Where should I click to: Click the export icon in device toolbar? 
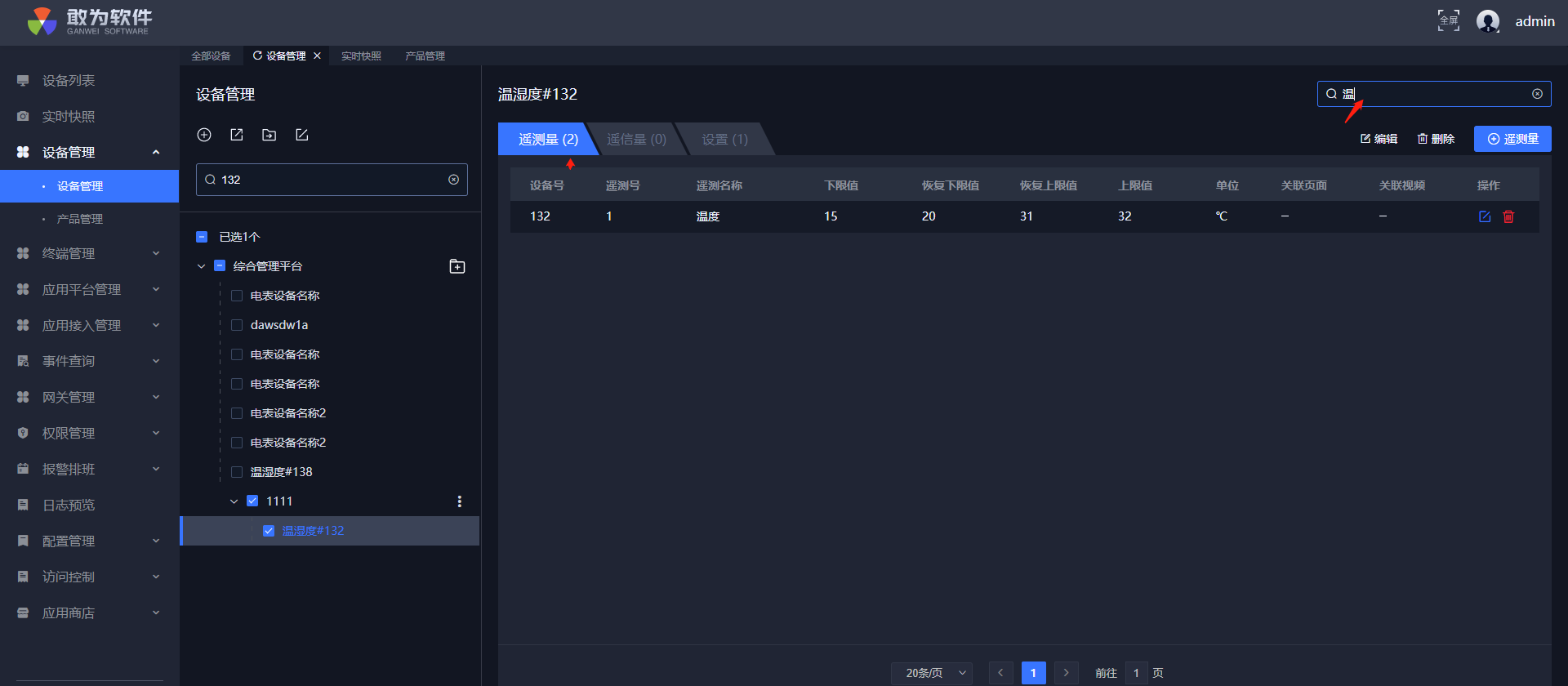click(x=237, y=135)
